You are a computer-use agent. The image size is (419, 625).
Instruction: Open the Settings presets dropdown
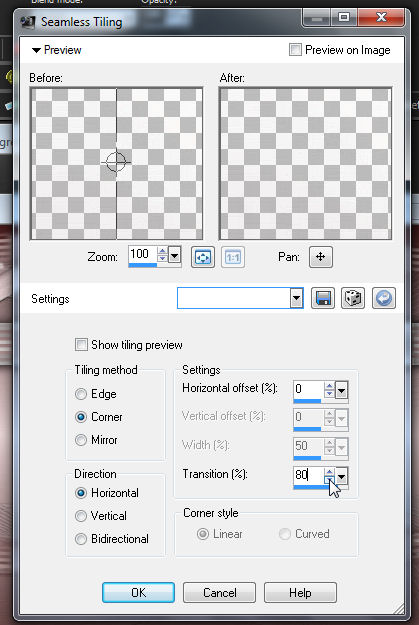(296, 298)
